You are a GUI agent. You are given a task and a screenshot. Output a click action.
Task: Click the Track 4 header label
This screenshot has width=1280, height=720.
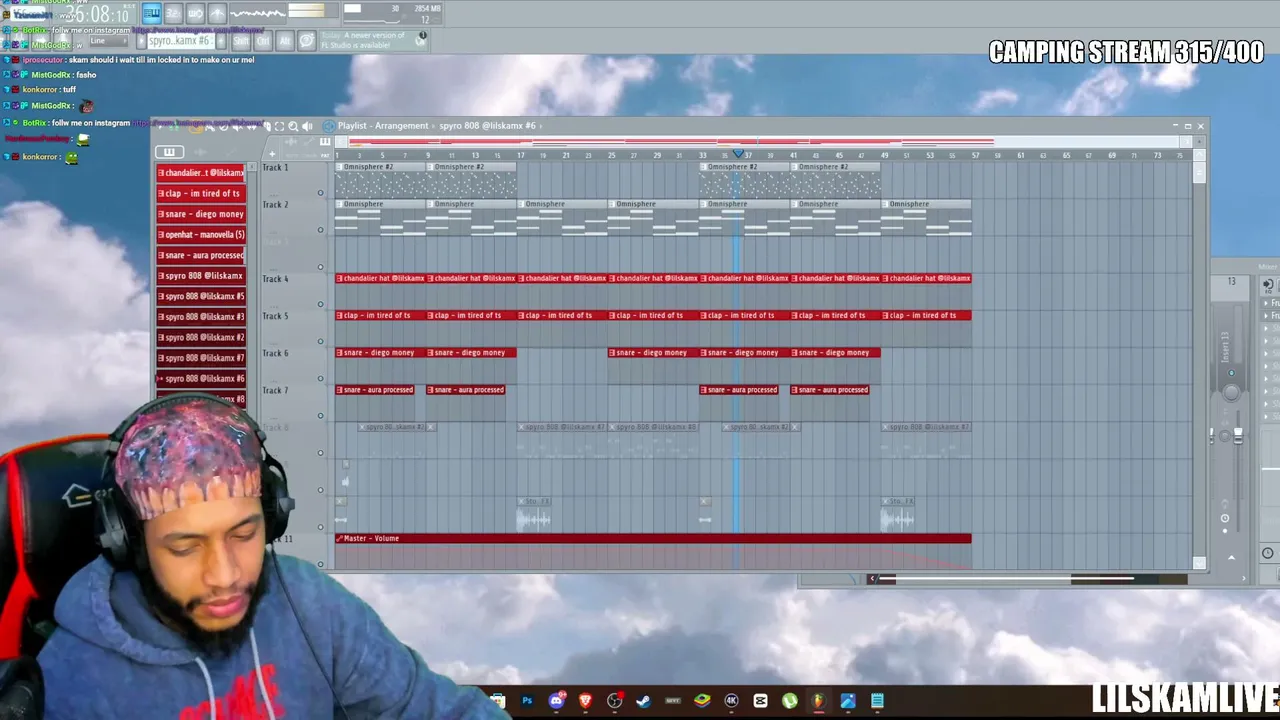pyautogui.click(x=275, y=279)
